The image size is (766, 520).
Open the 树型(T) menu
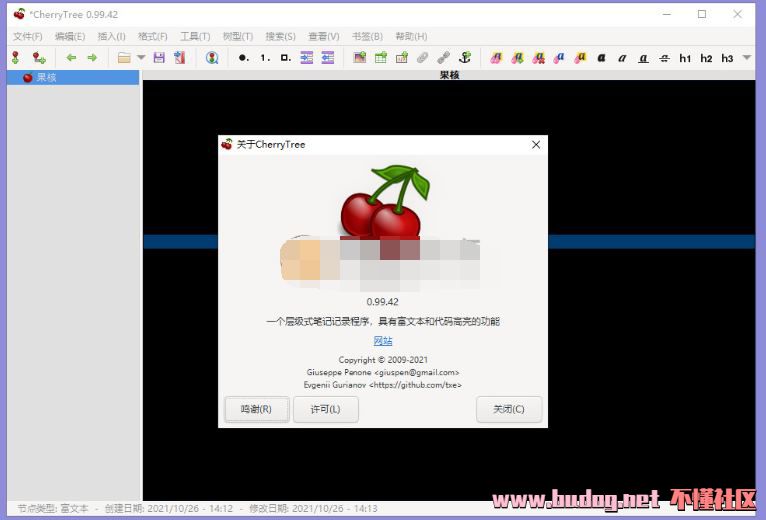tap(237, 37)
